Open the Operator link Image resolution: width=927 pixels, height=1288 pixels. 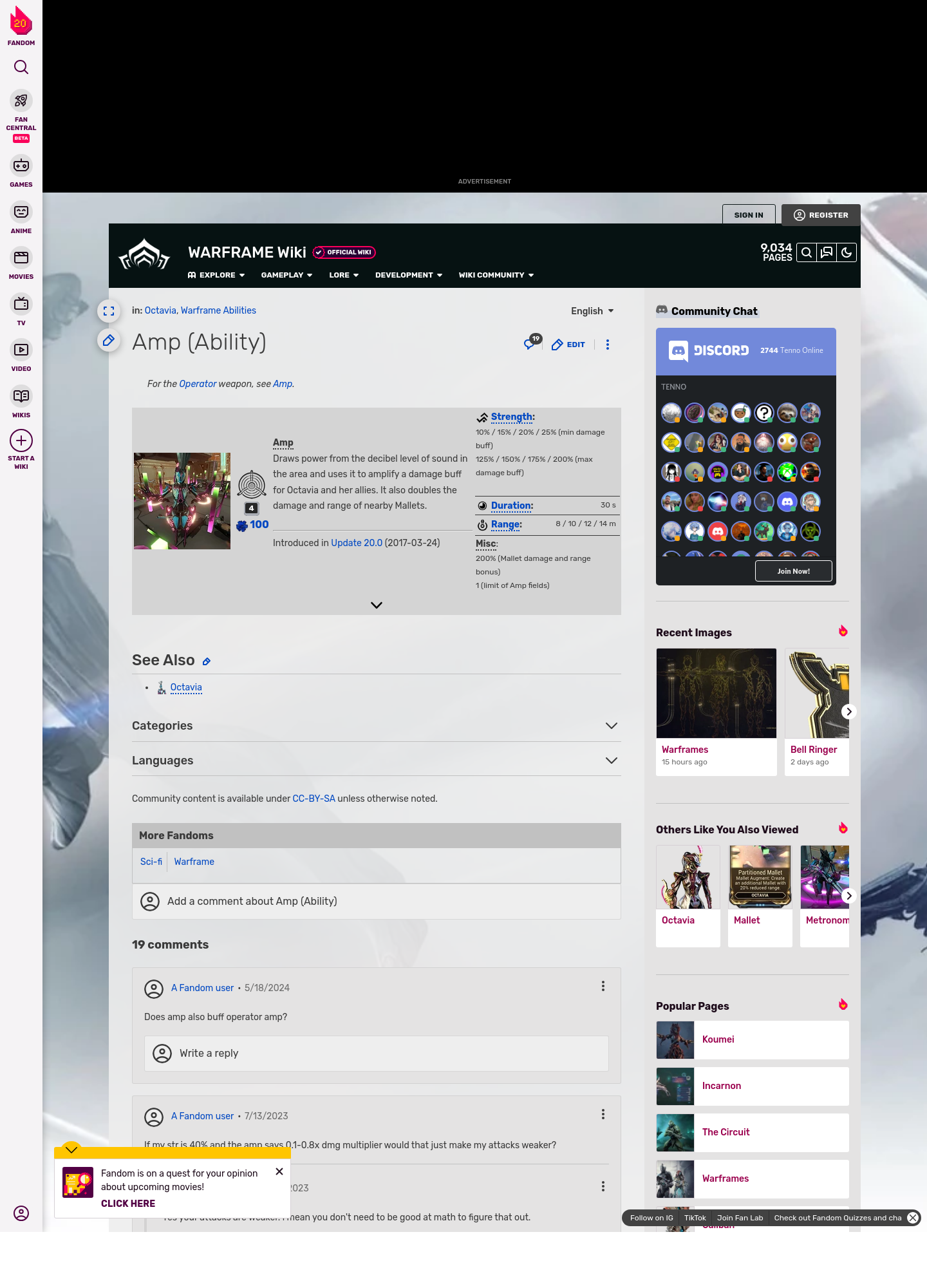coord(198,384)
